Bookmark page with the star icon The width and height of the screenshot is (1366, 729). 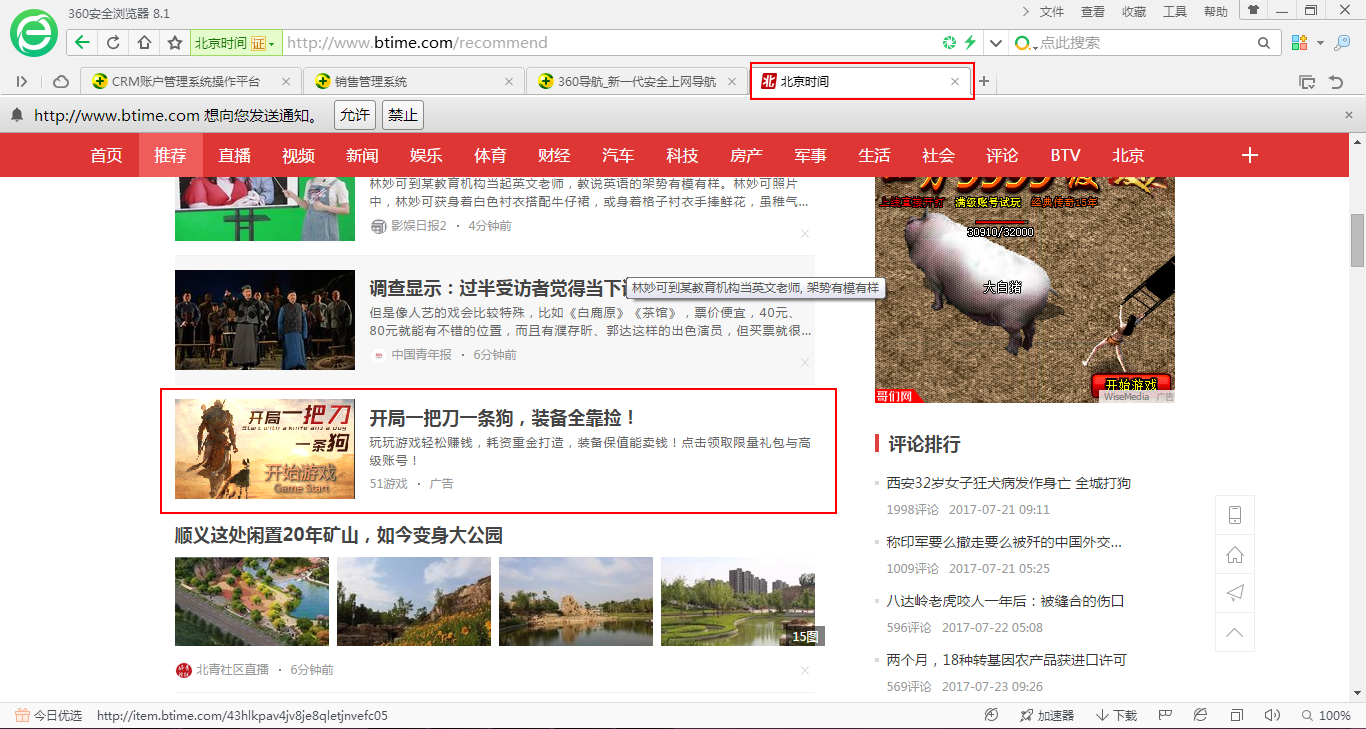[175, 43]
